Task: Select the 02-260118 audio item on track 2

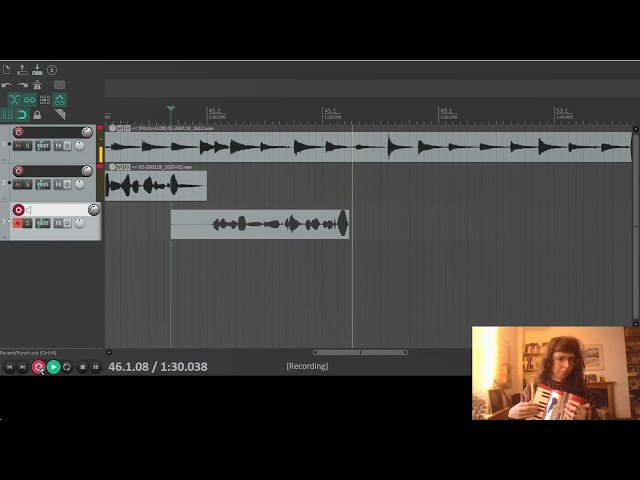Action: (x=156, y=186)
